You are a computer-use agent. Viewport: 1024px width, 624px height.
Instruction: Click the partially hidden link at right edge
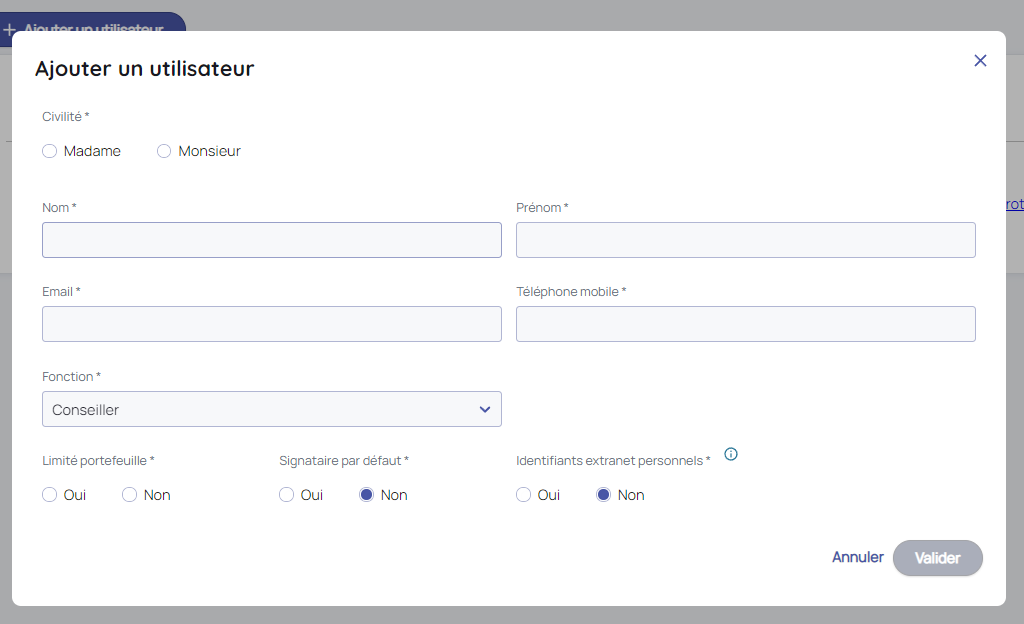1014,204
